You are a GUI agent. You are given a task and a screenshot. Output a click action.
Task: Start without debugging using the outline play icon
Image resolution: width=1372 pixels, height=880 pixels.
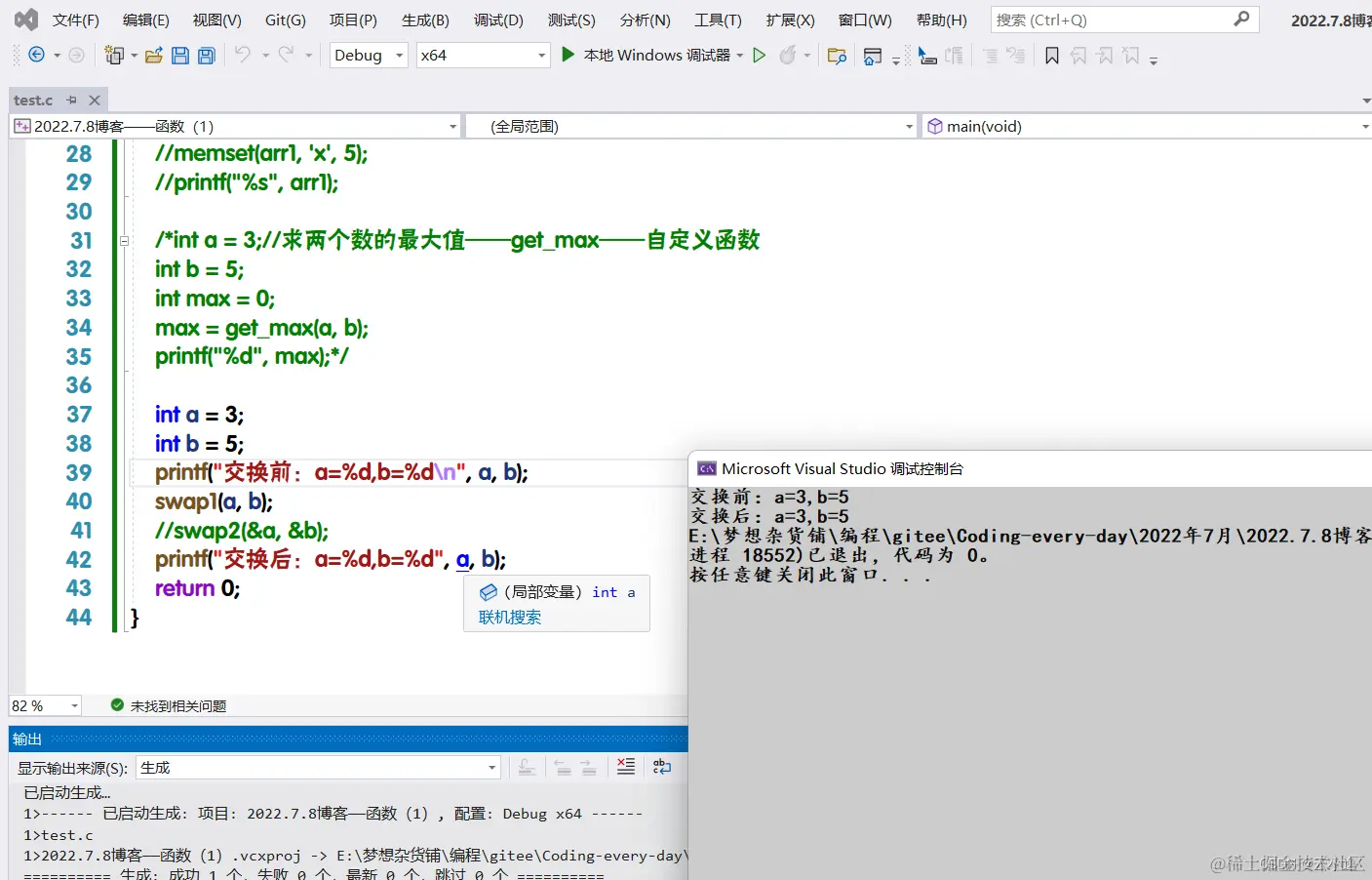pos(760,56)
